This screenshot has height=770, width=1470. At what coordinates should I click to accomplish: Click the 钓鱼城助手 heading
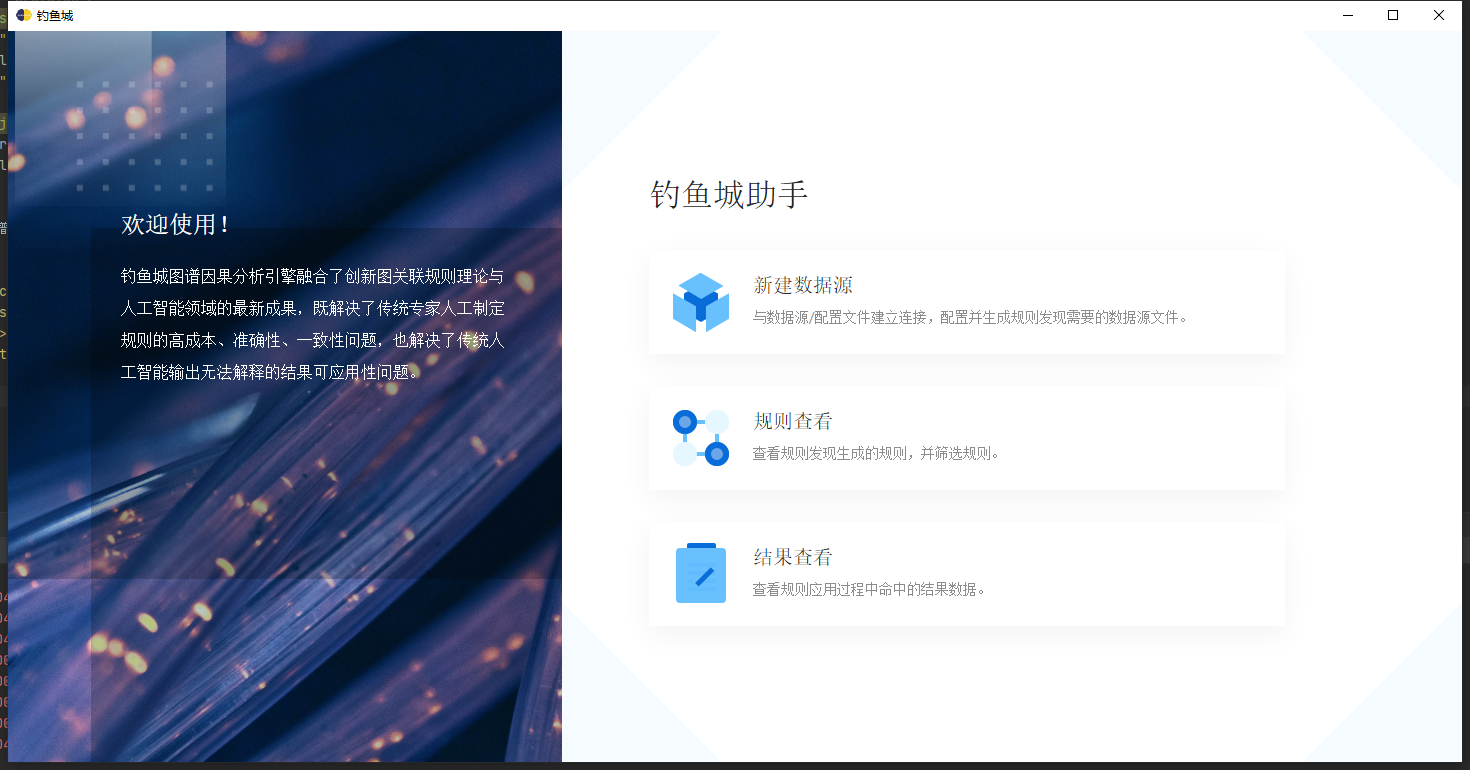pyautogui.click(x=730, y=194)
